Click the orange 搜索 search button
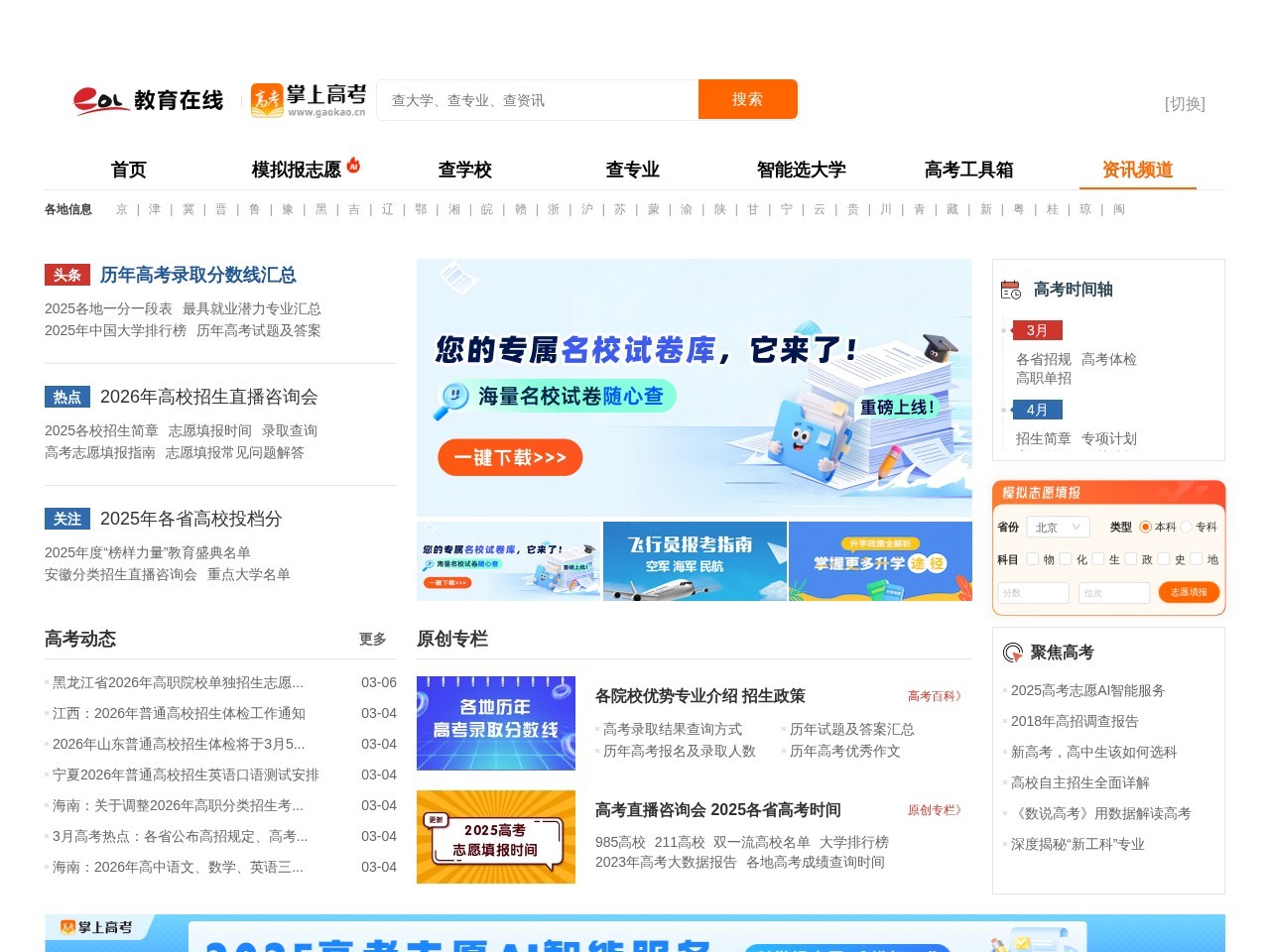The height and width of the screenshot is (952, 1270). pyautogui.click(x=747, y=99)
